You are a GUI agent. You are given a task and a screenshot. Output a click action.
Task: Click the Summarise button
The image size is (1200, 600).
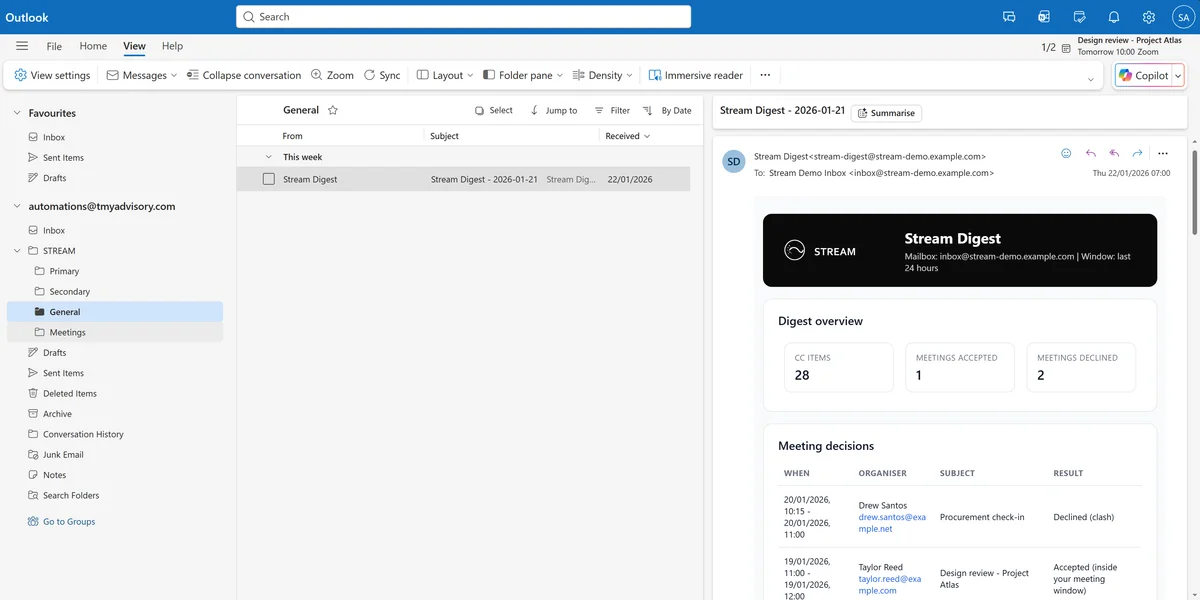pos(886,113)
